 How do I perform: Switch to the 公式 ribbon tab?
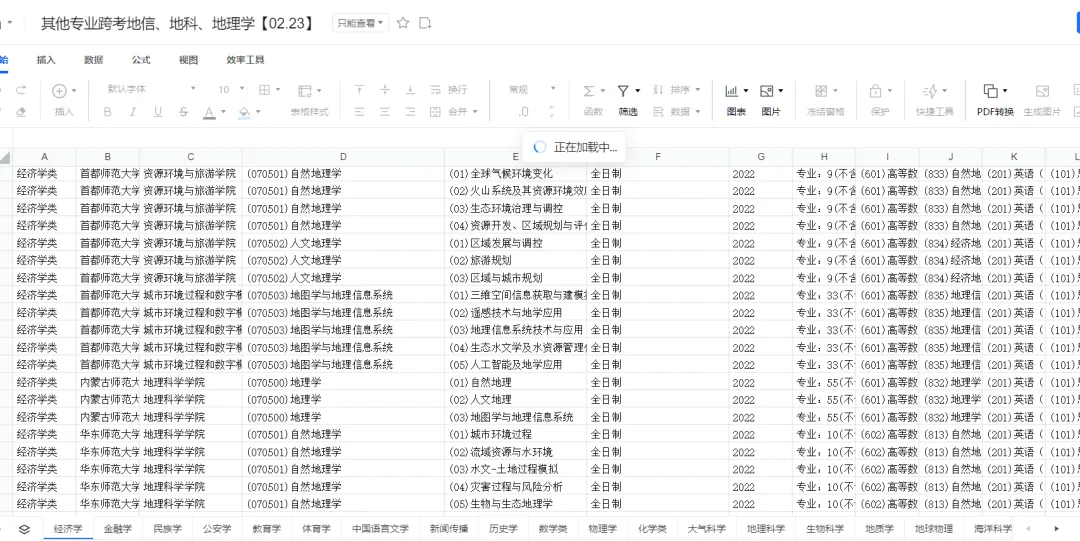click(x=141, y=60)
